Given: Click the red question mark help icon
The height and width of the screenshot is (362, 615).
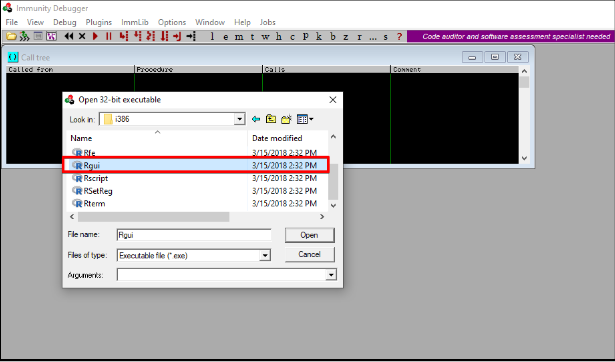Looking at the screenshot, I should 399,36.
